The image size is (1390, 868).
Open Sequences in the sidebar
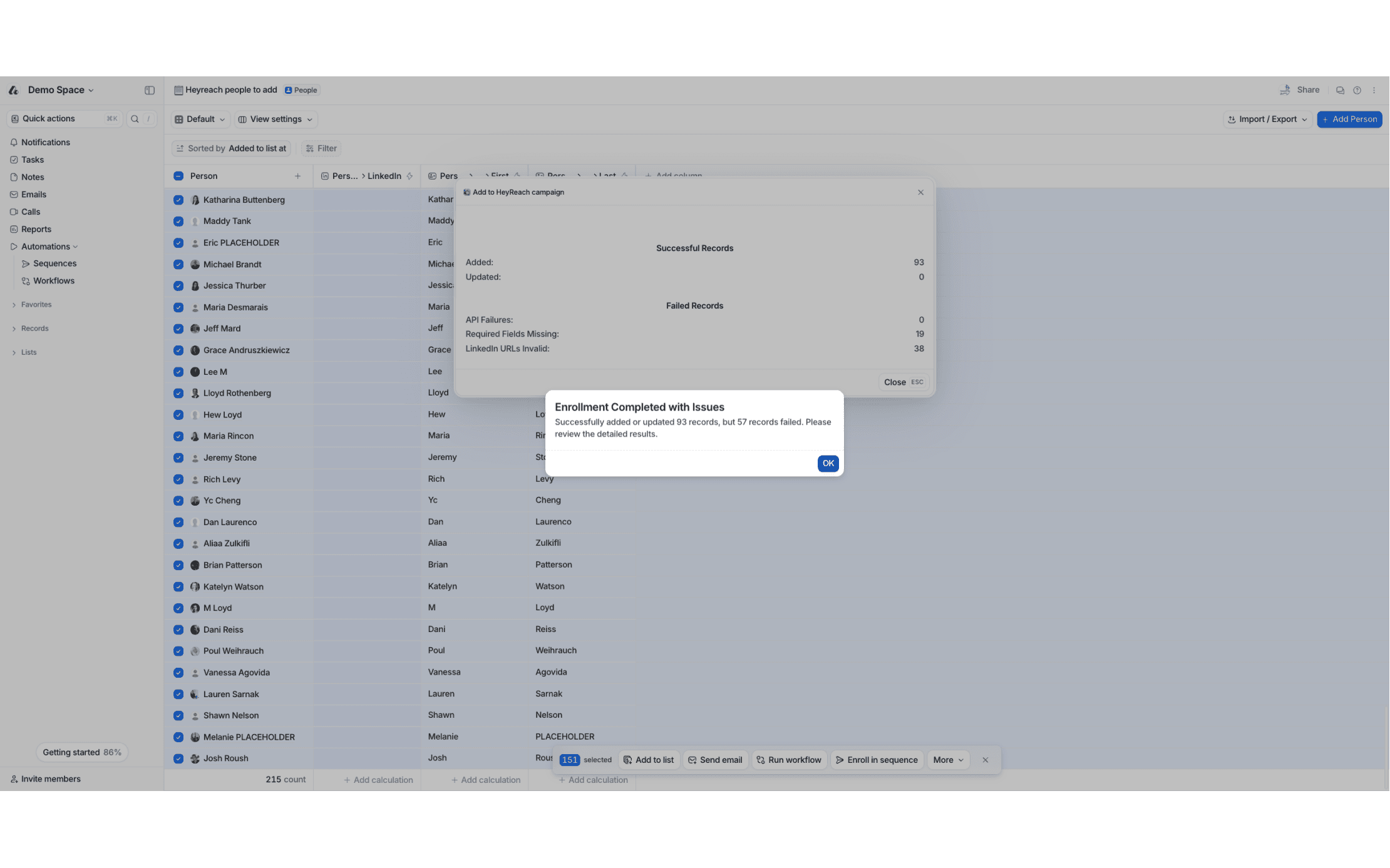click(x=54, y=263)
